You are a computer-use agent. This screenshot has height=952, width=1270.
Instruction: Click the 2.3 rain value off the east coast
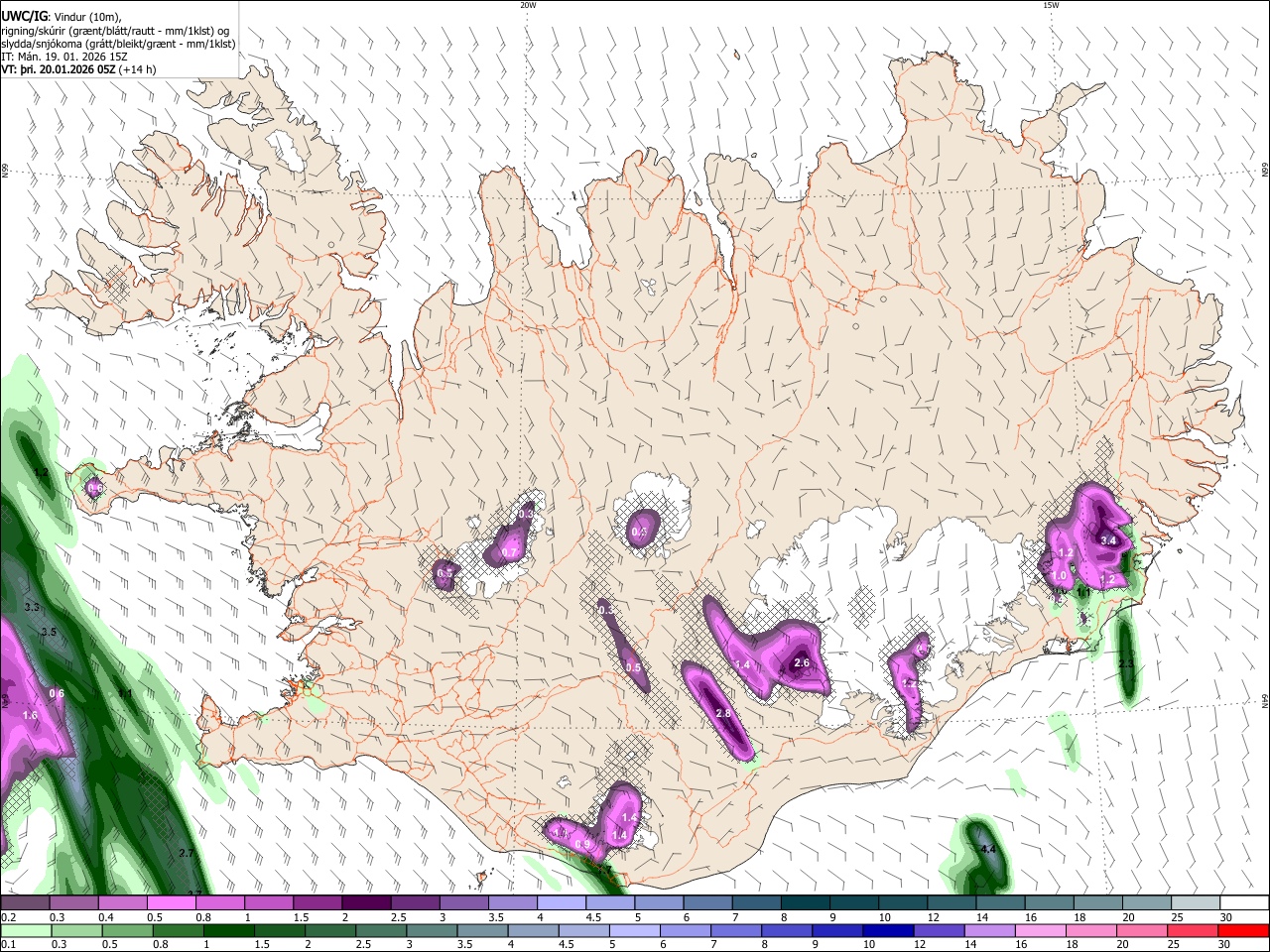pyautogui.click(x=1126, y=662)
